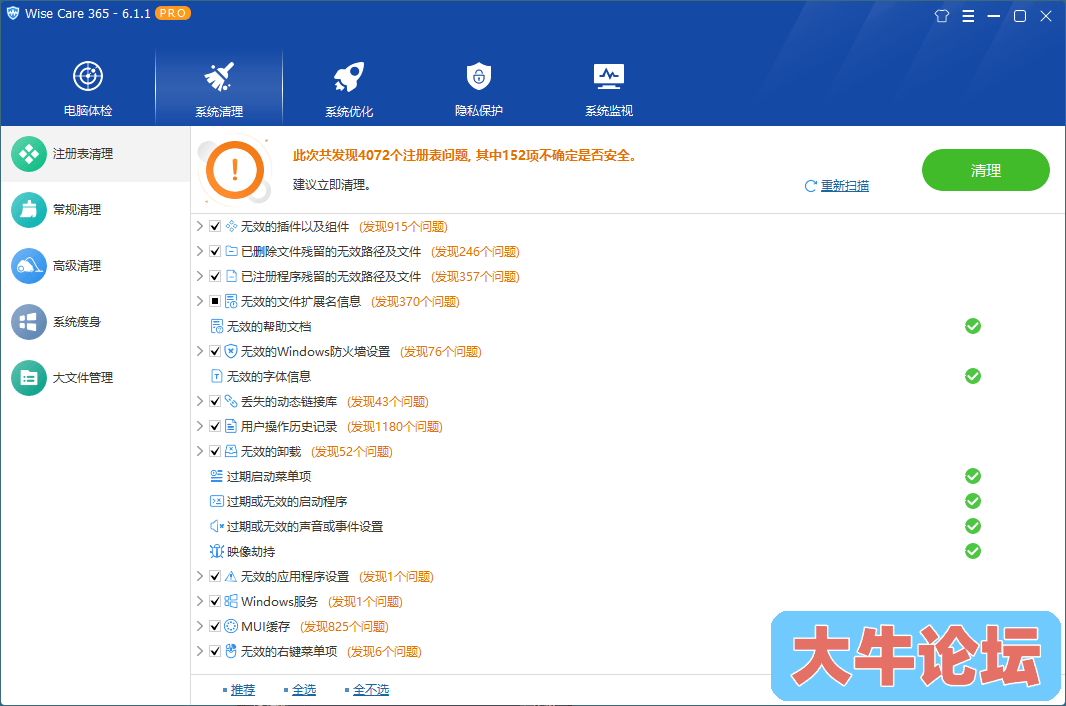This screenshot has height=706, width=1066.
Task: Click the 大文件管理 sidebar icon
Action: (29, 377)
